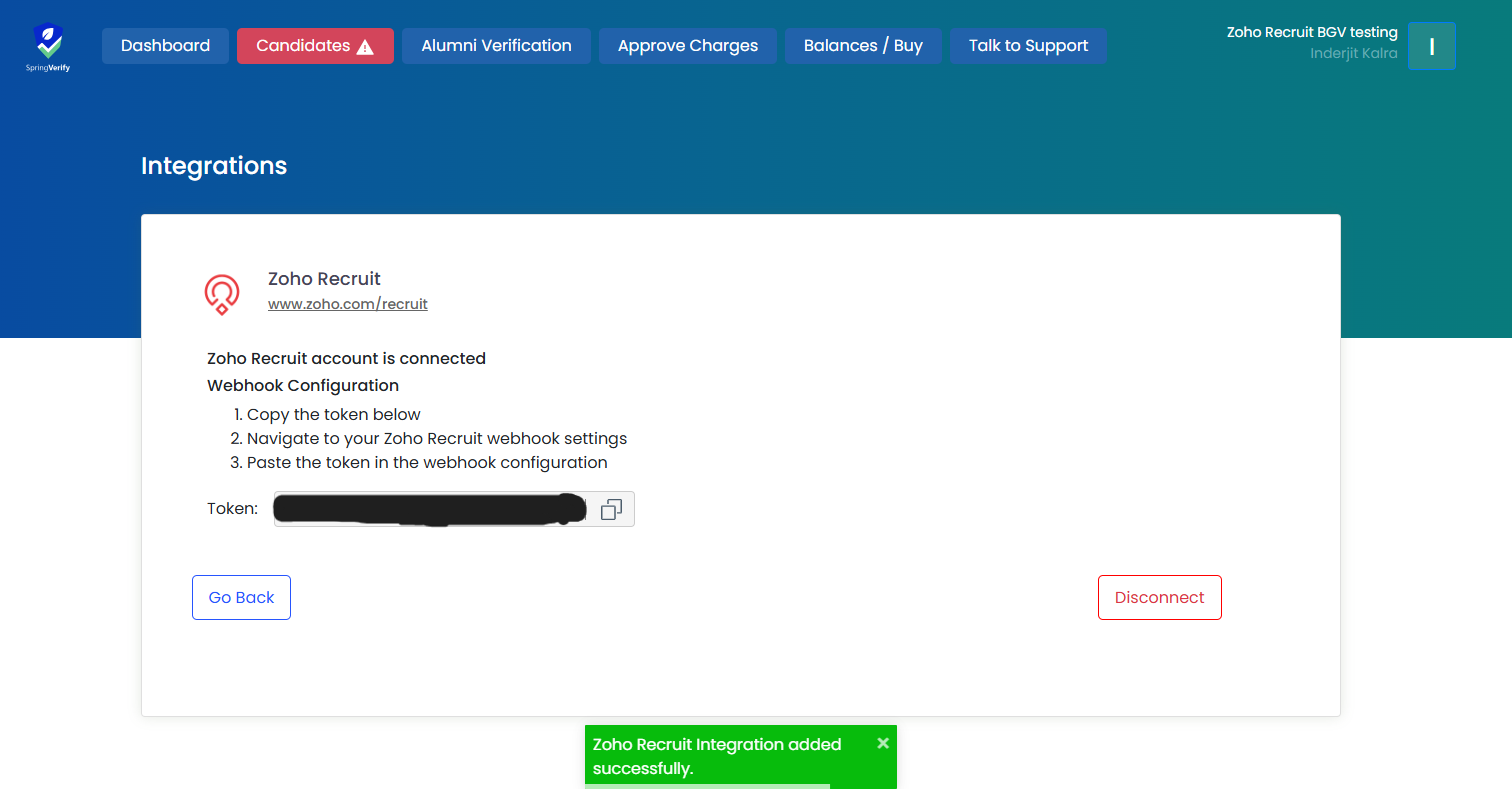The image size is (1512, 789).
Task: Go to Balances / Buy
Action: (x=863, y=46)
